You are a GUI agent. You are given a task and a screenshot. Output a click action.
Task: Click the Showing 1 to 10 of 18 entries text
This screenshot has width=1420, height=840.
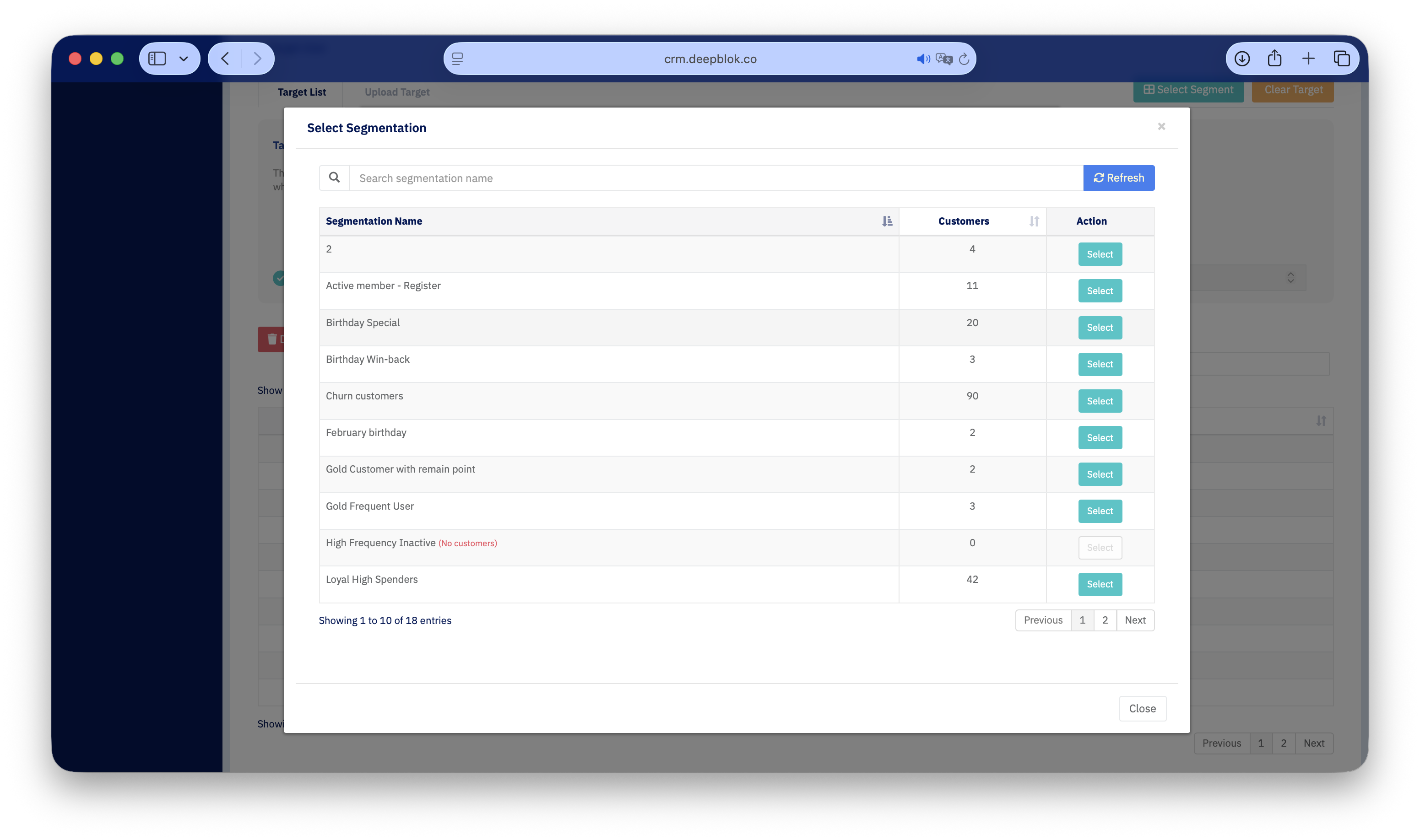[x=385, y=621]
